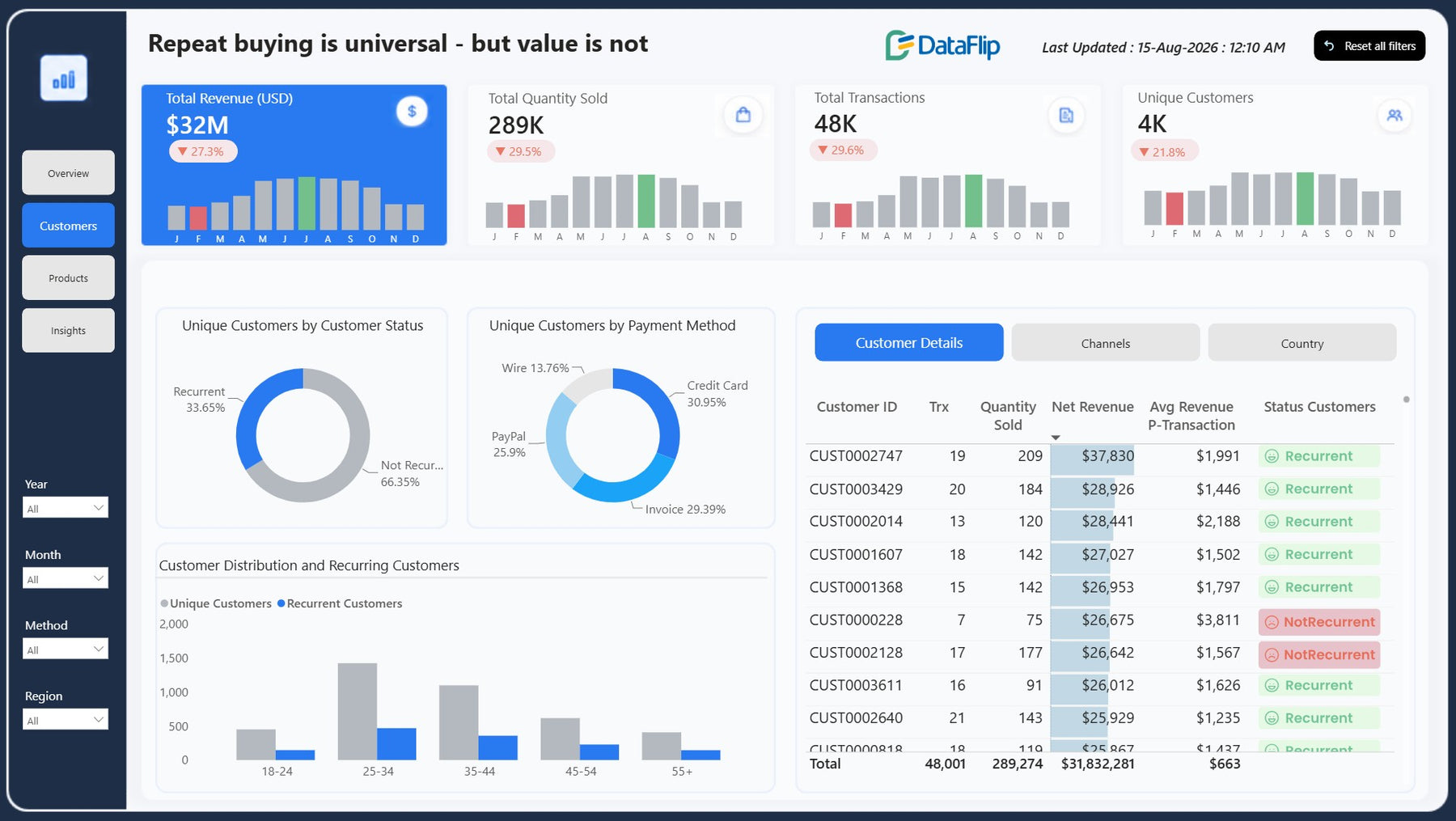Viewport: 1456px width, 821px height.
Task: Expand the Region filter dropdown
Action: 66,720
